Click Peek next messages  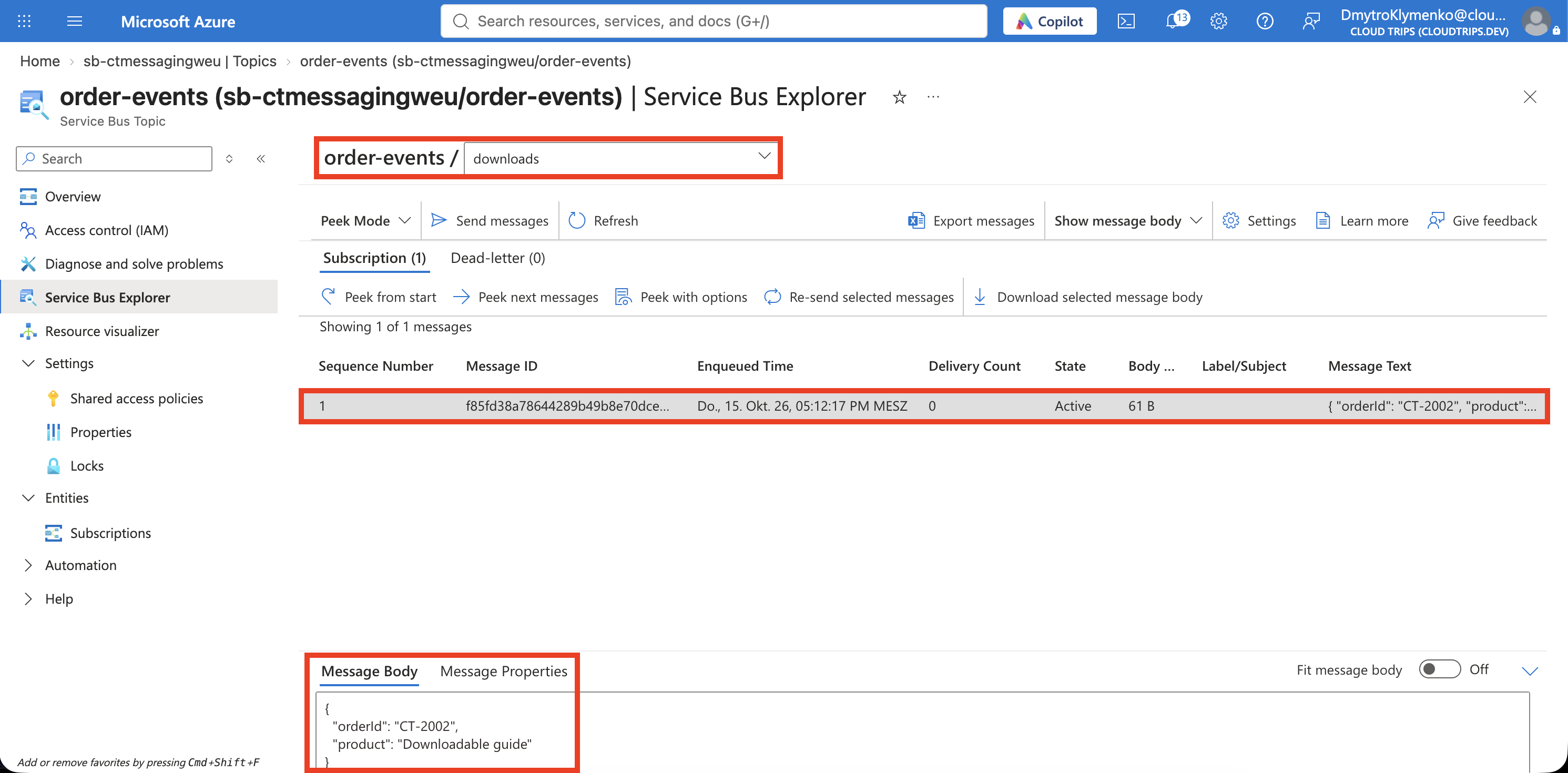click(526, 297)
